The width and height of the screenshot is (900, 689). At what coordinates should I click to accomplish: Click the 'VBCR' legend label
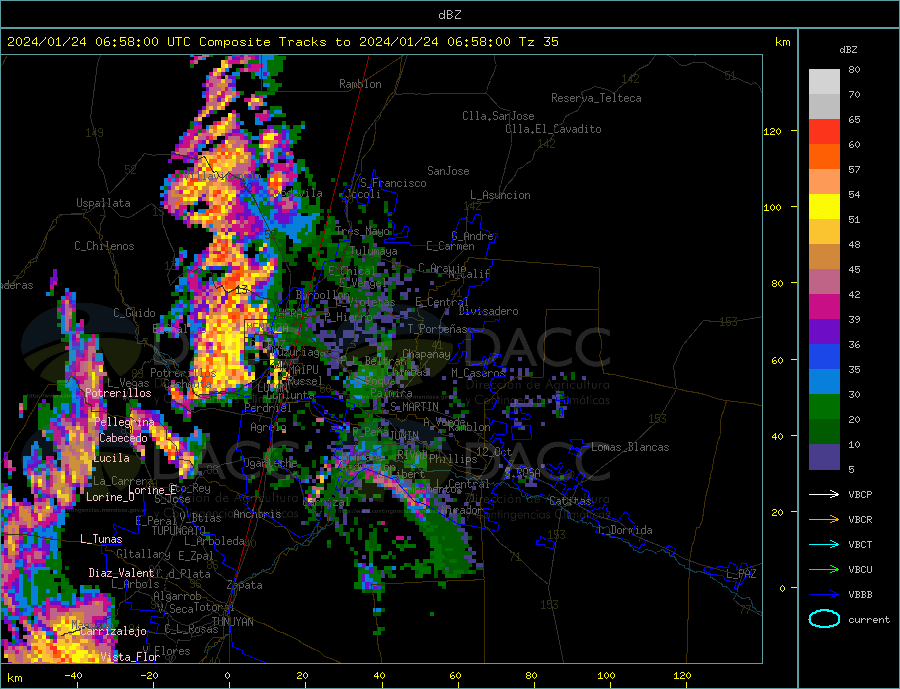coord(860,520)
